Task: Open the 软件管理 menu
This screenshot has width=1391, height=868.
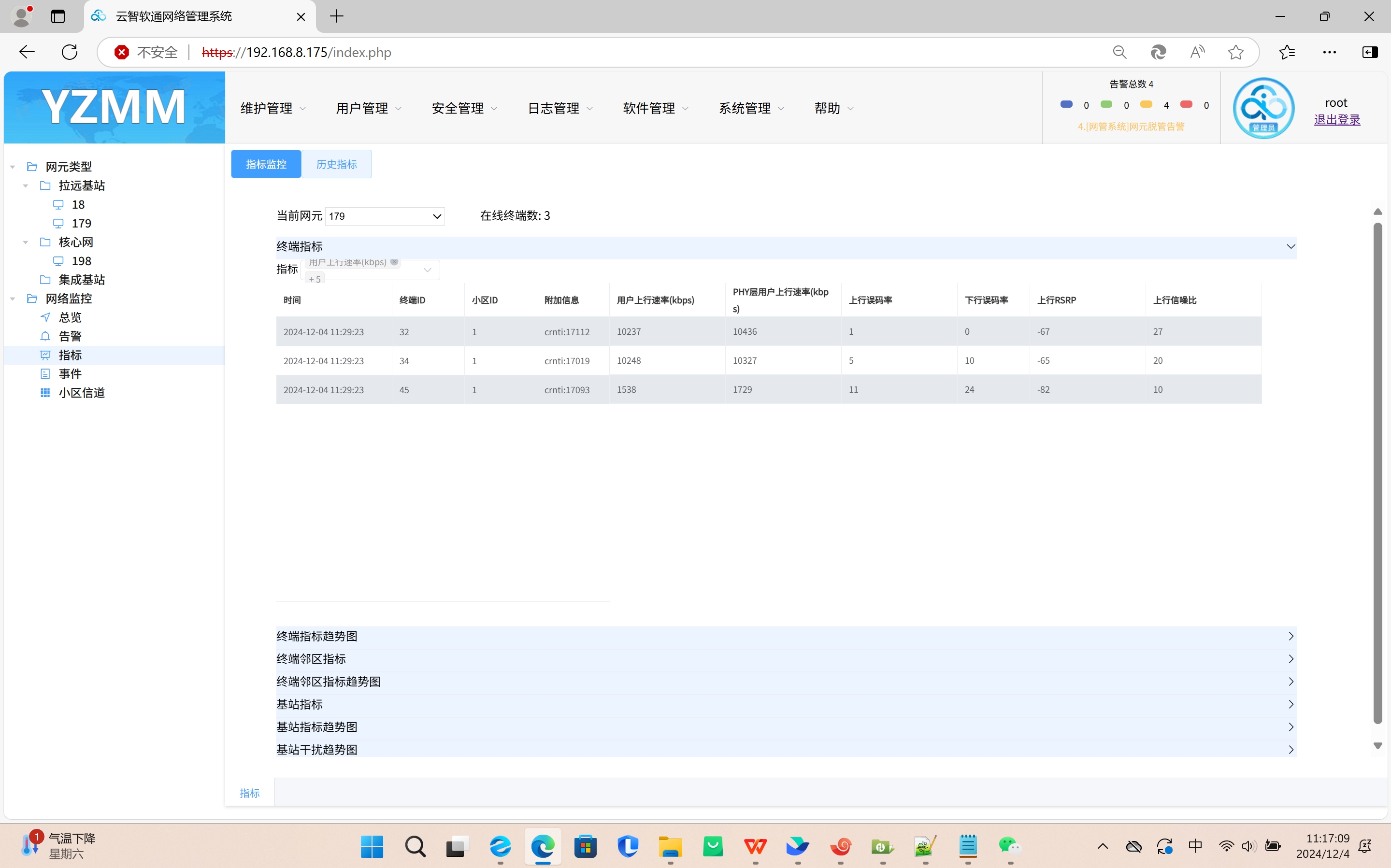Action: coord(656,108)
